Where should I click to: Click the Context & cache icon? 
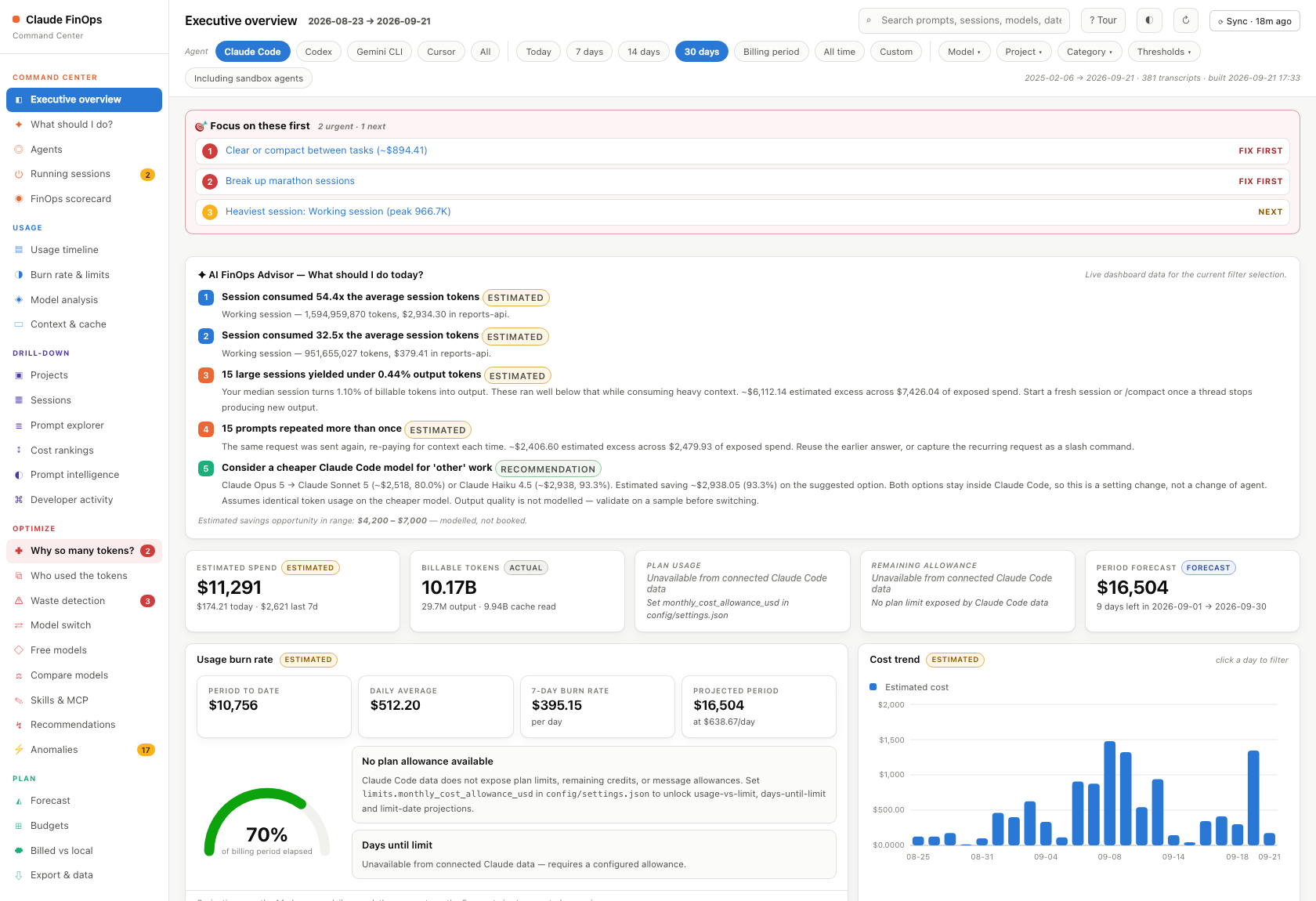pyautogui.click(x=19, y=324)
